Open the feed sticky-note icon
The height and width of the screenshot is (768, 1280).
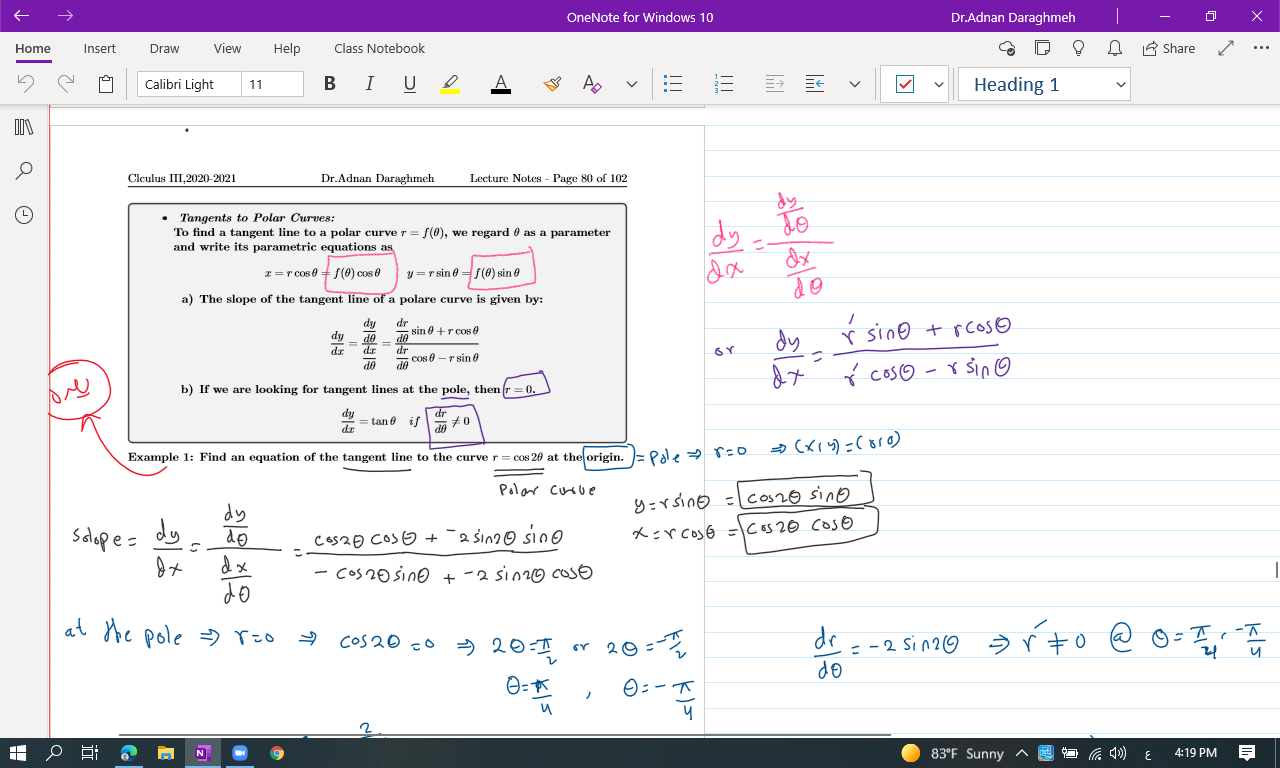[1043, 48]
